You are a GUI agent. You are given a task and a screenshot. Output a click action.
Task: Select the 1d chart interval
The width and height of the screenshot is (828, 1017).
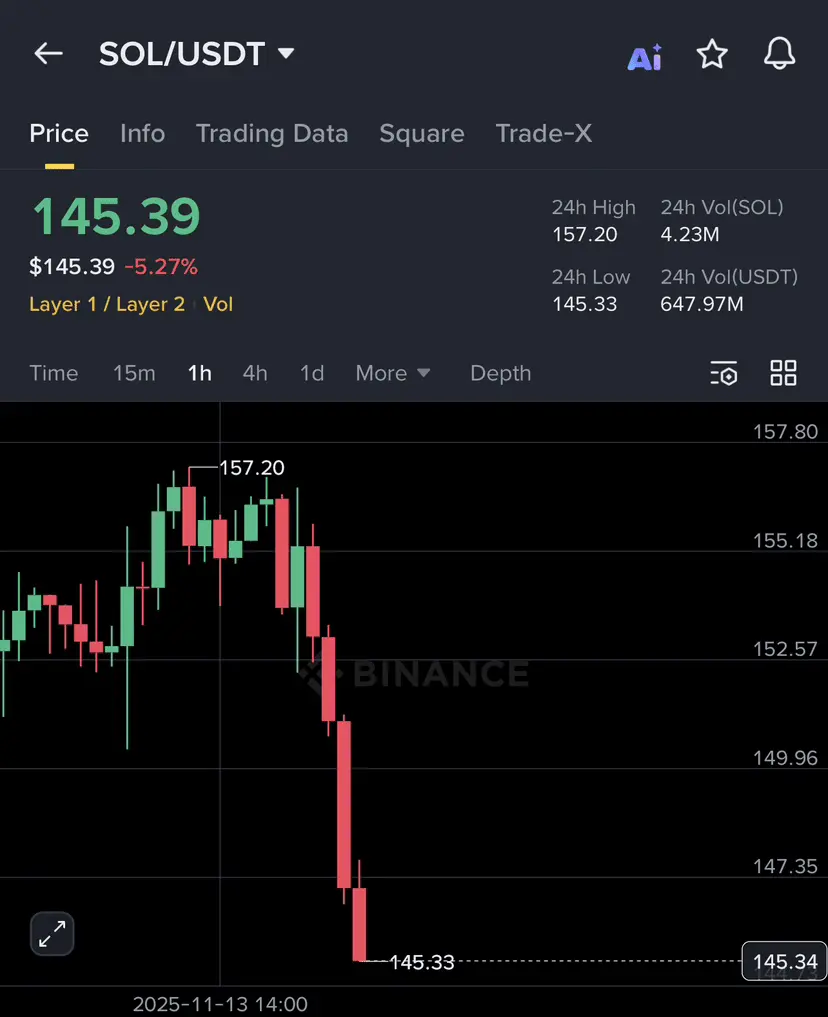pos(312,373)
